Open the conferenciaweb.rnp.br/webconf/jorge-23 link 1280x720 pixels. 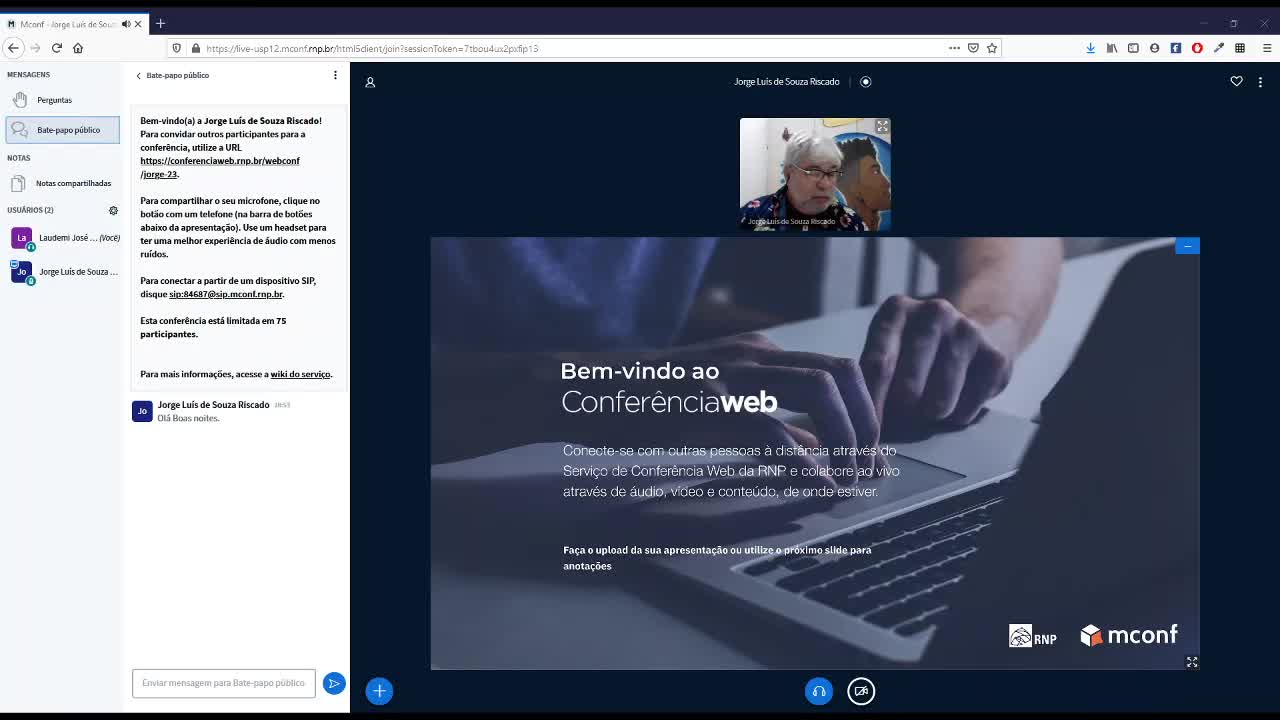219,167
